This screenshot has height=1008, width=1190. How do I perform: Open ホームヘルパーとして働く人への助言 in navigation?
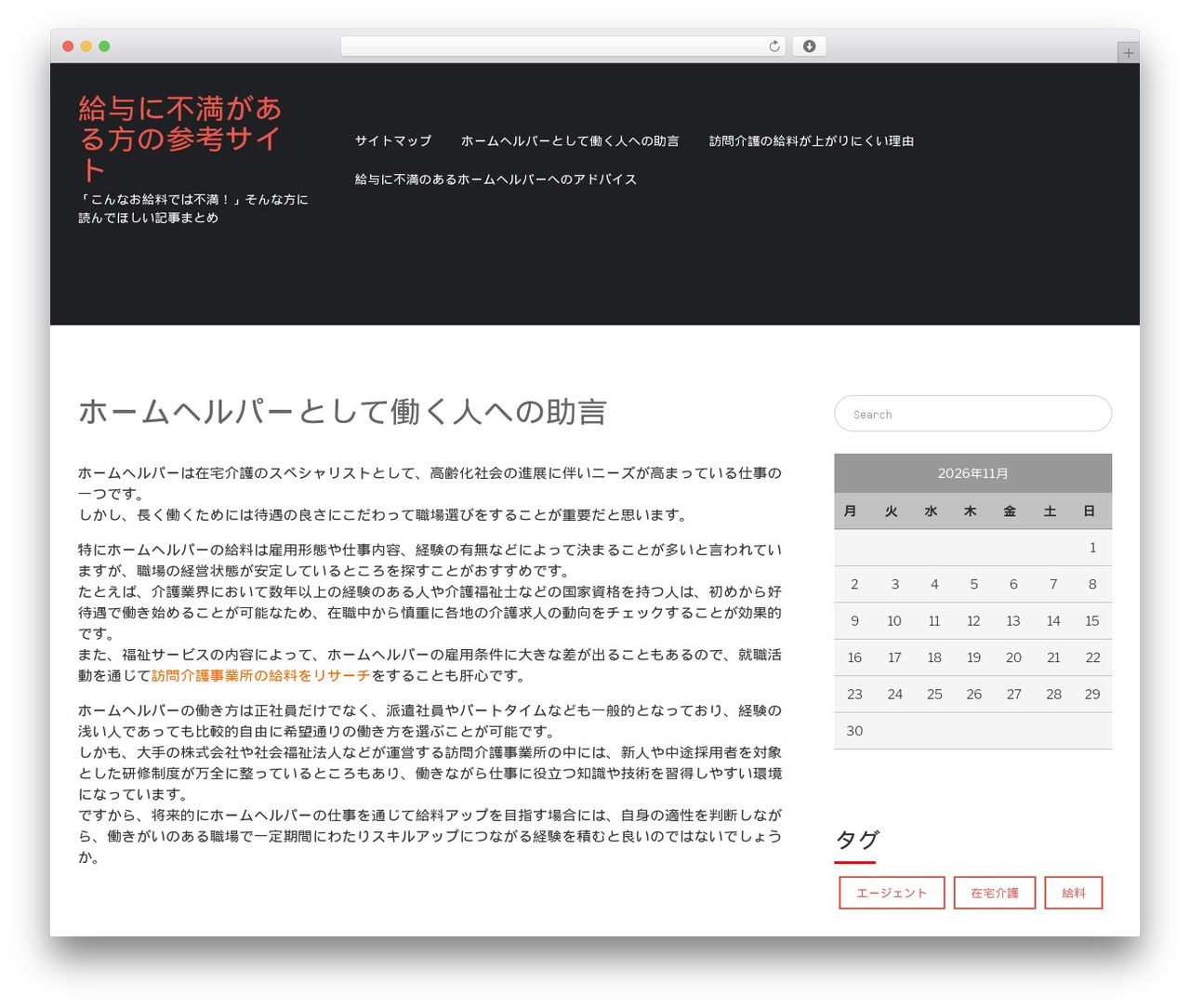click(570, 141)
